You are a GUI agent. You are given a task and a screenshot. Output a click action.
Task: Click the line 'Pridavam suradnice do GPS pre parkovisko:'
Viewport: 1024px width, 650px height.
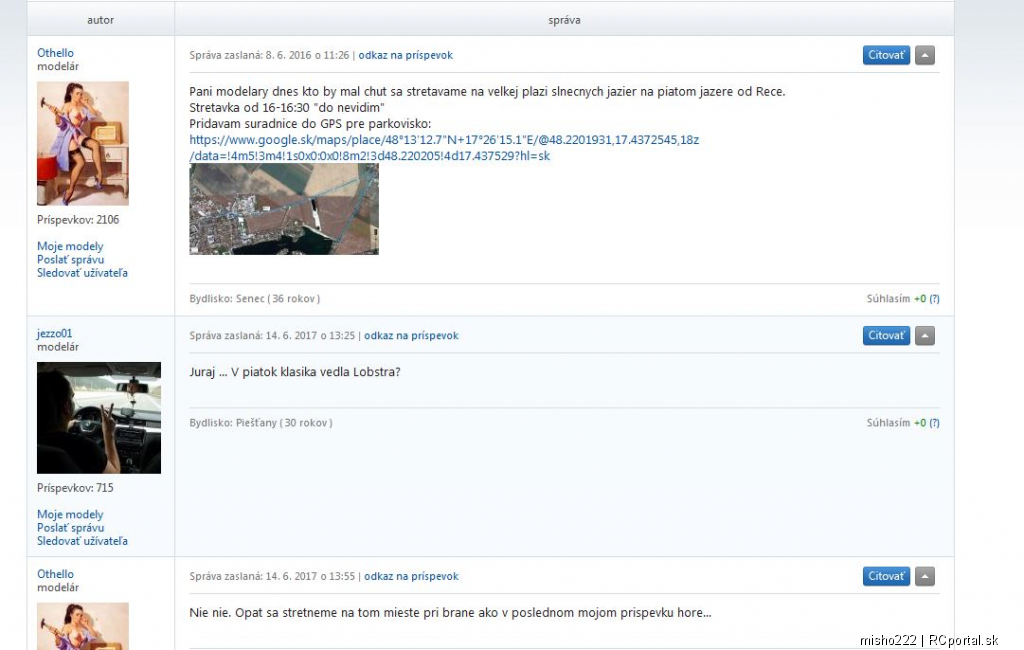click(310, 123)
